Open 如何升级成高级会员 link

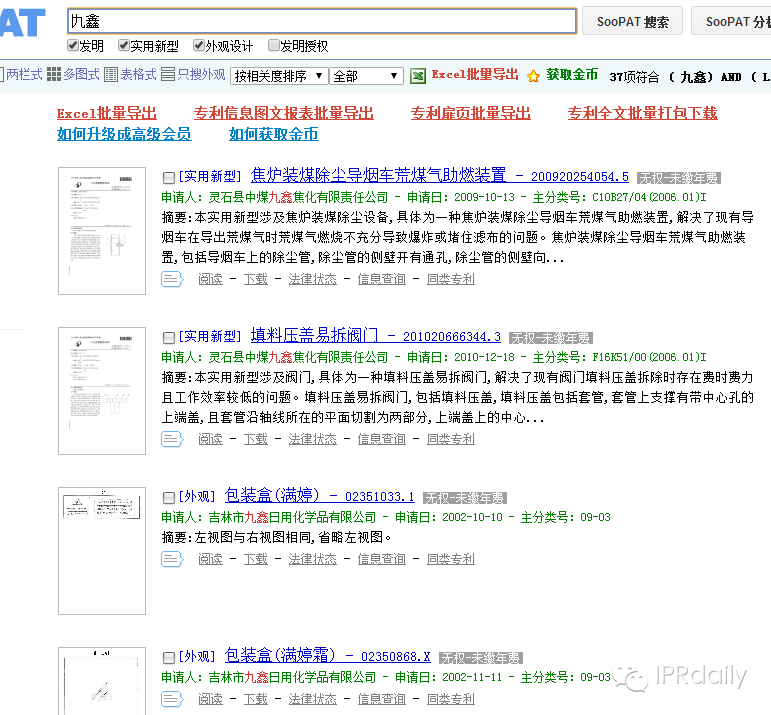[124, 134]
